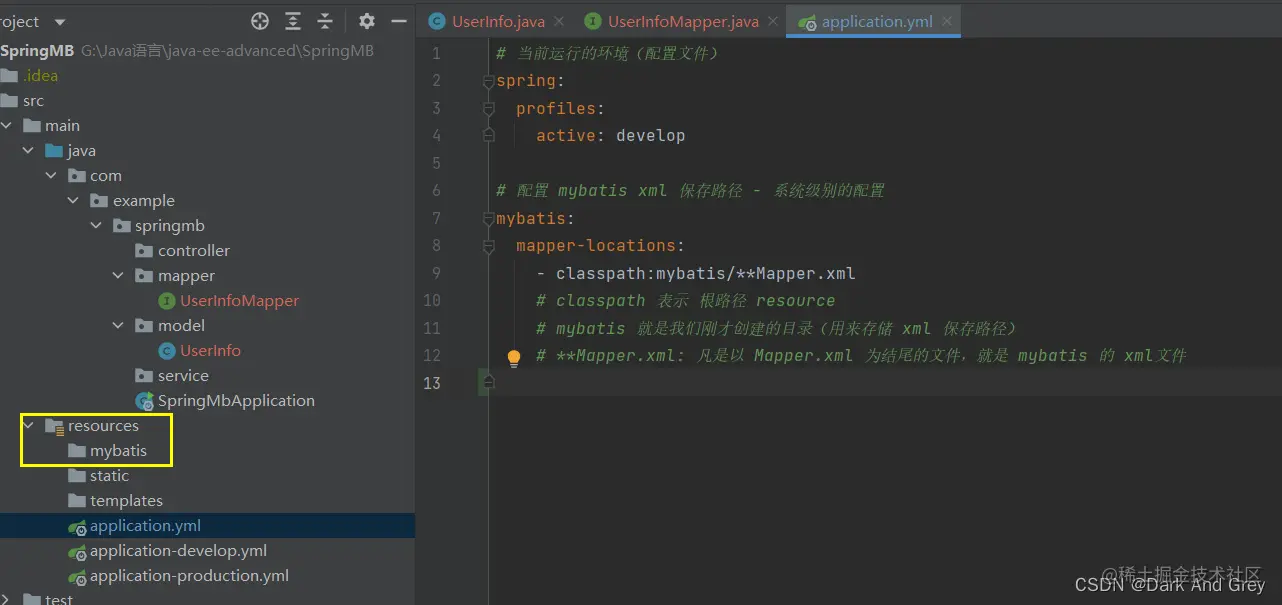Click the classpath:mybatis/**Mapper.xml value
Image resolution: width=1282 pixels, height=605 pixels.
(706, 273)
